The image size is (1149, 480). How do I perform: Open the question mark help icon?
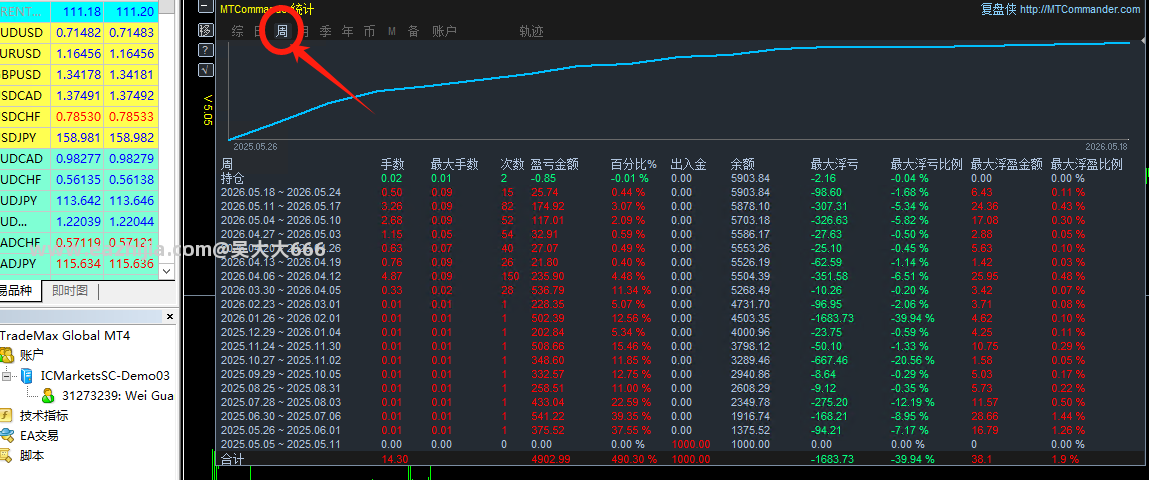click(x=206, y=50)
